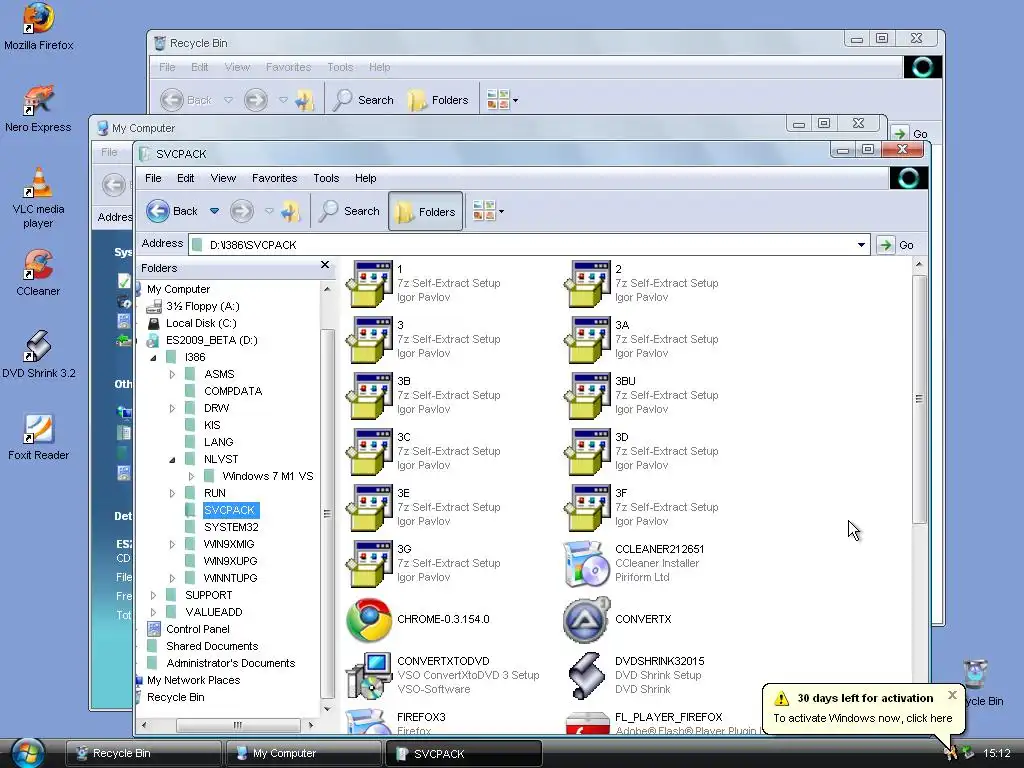This screenshot has width=1024, height=768.
Task: Click the file list vertical scrollbar thumb
Action: 919,398
